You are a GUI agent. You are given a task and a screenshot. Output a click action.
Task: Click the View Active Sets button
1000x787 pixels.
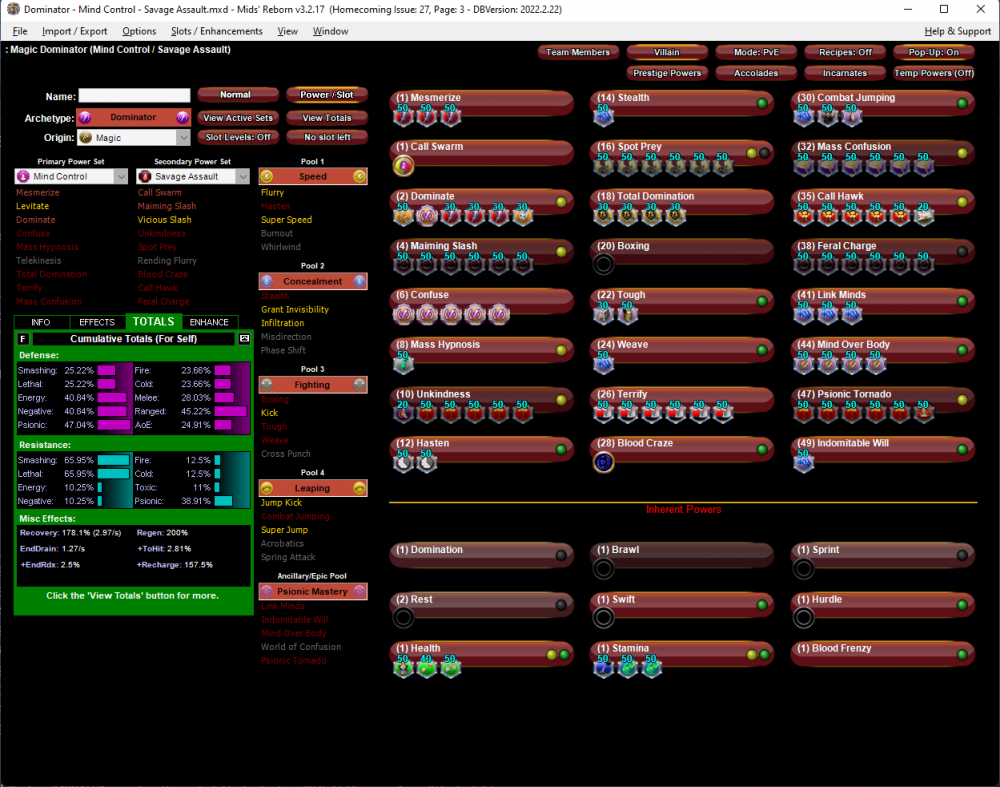pos(236,118)
